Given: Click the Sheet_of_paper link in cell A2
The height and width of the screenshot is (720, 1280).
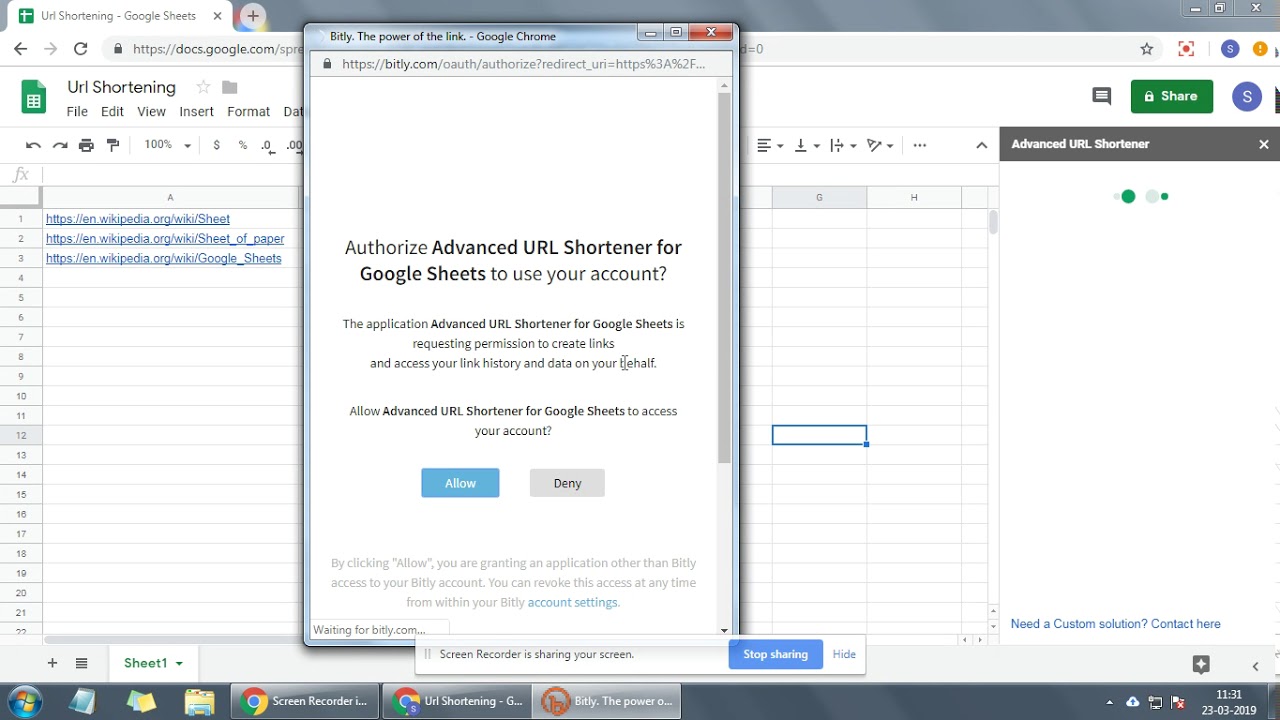Looking at the screenshot, I should (x=165, y=238).
